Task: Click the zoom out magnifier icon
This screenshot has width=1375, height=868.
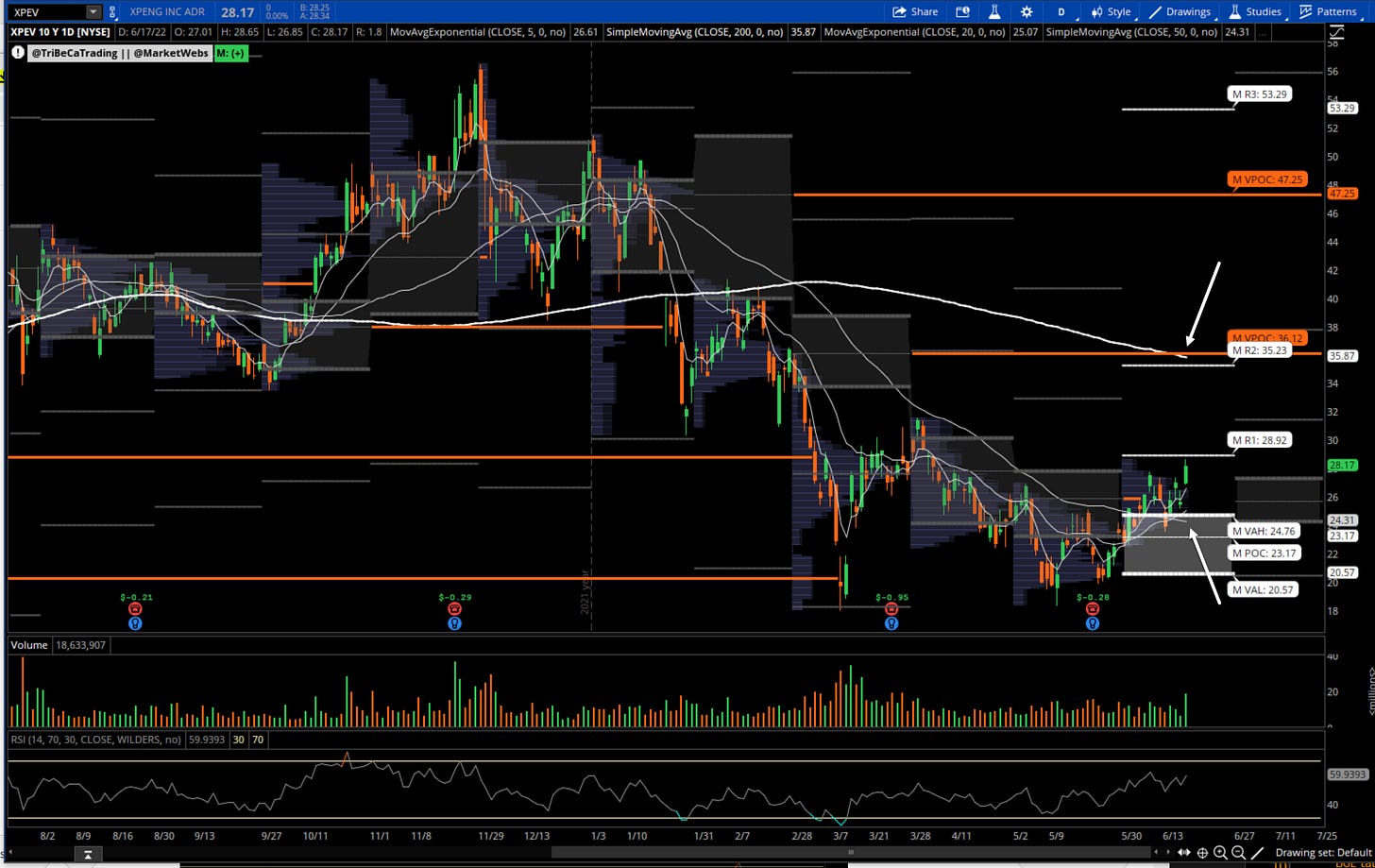Action: pos(1238,853)
